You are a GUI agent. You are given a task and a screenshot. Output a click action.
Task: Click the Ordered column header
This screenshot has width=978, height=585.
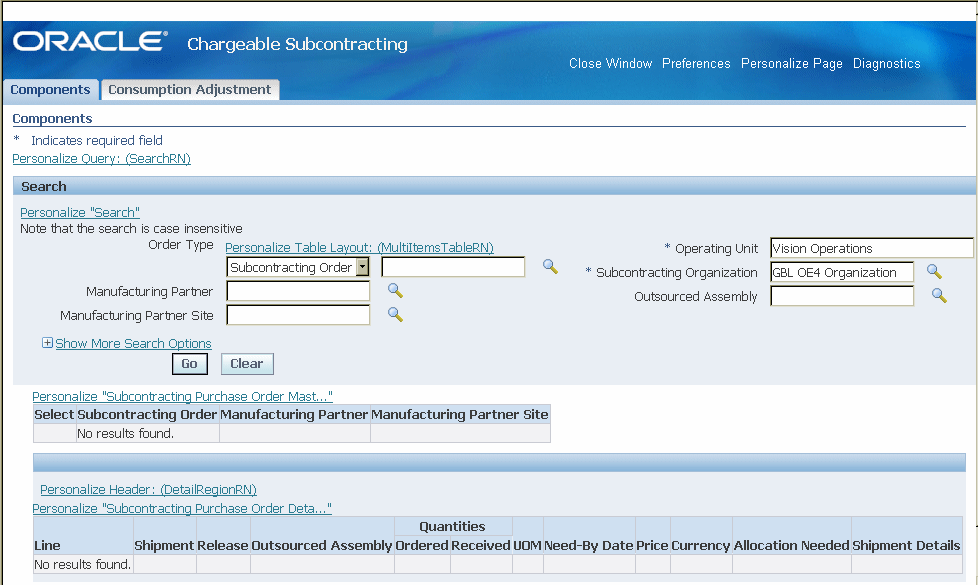(422, 545)
